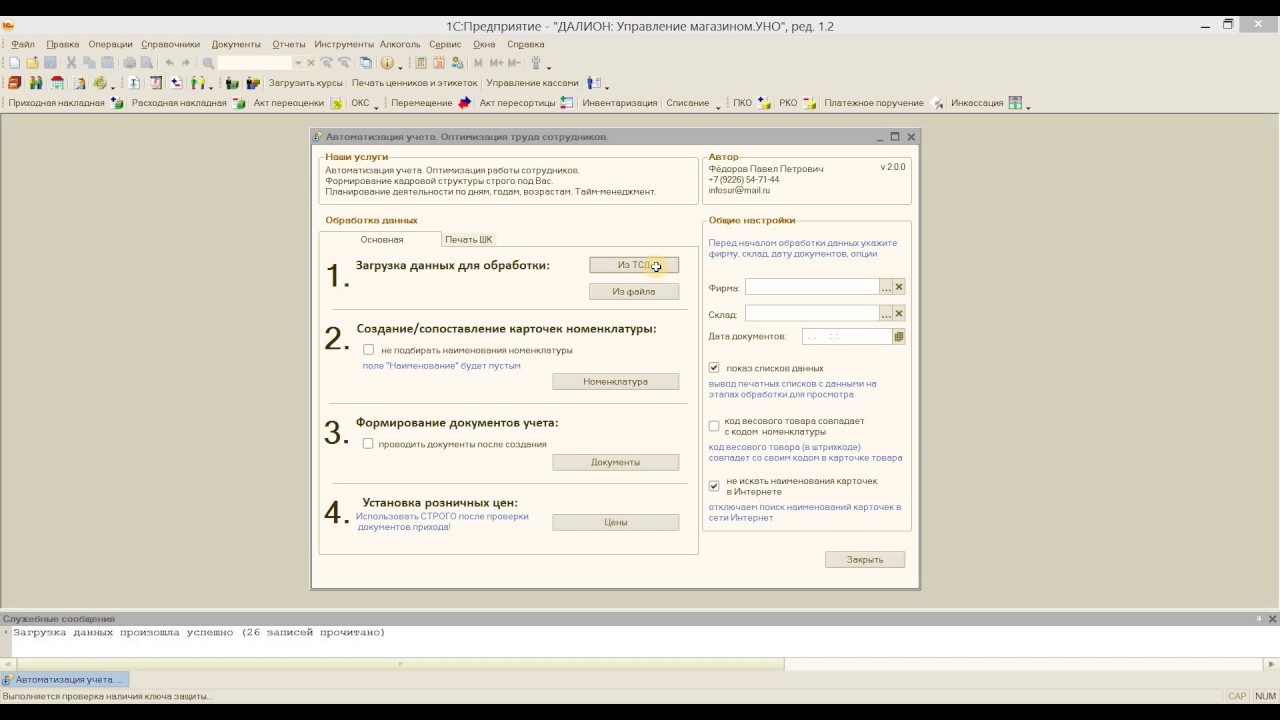Click icon next to Расходная накладная
Viewport: 1280px width, 720px height.
238,103
